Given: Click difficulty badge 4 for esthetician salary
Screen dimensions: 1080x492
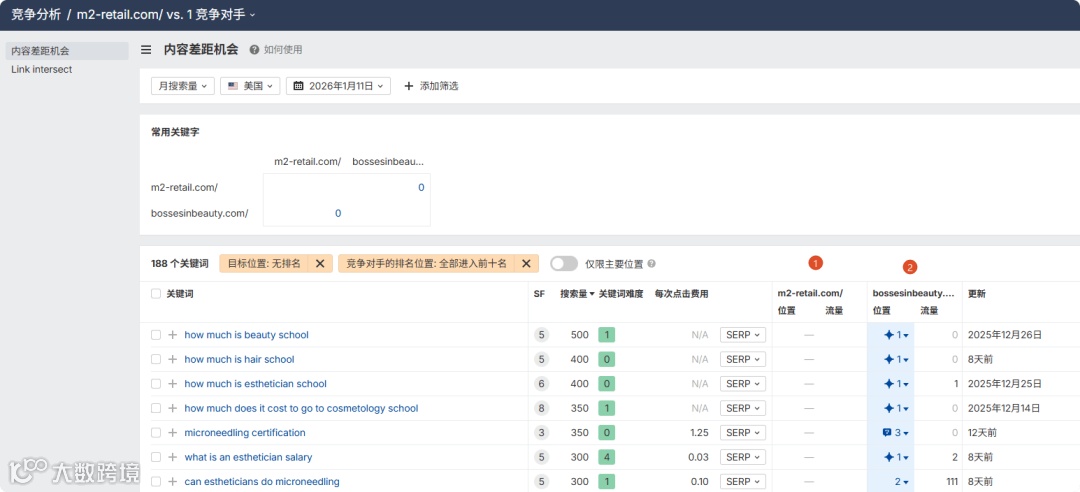Looking at the screenshot, I should pyautogui.click(x=607, y=457).
